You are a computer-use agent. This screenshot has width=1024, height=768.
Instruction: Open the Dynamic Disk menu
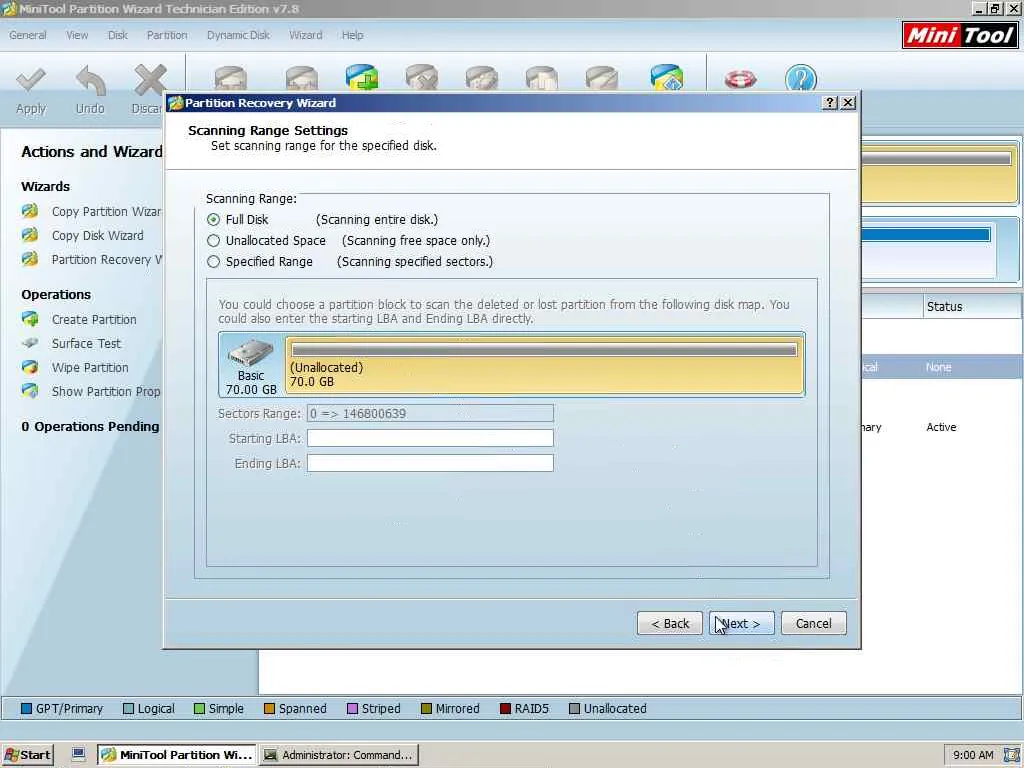click(238, 35)
